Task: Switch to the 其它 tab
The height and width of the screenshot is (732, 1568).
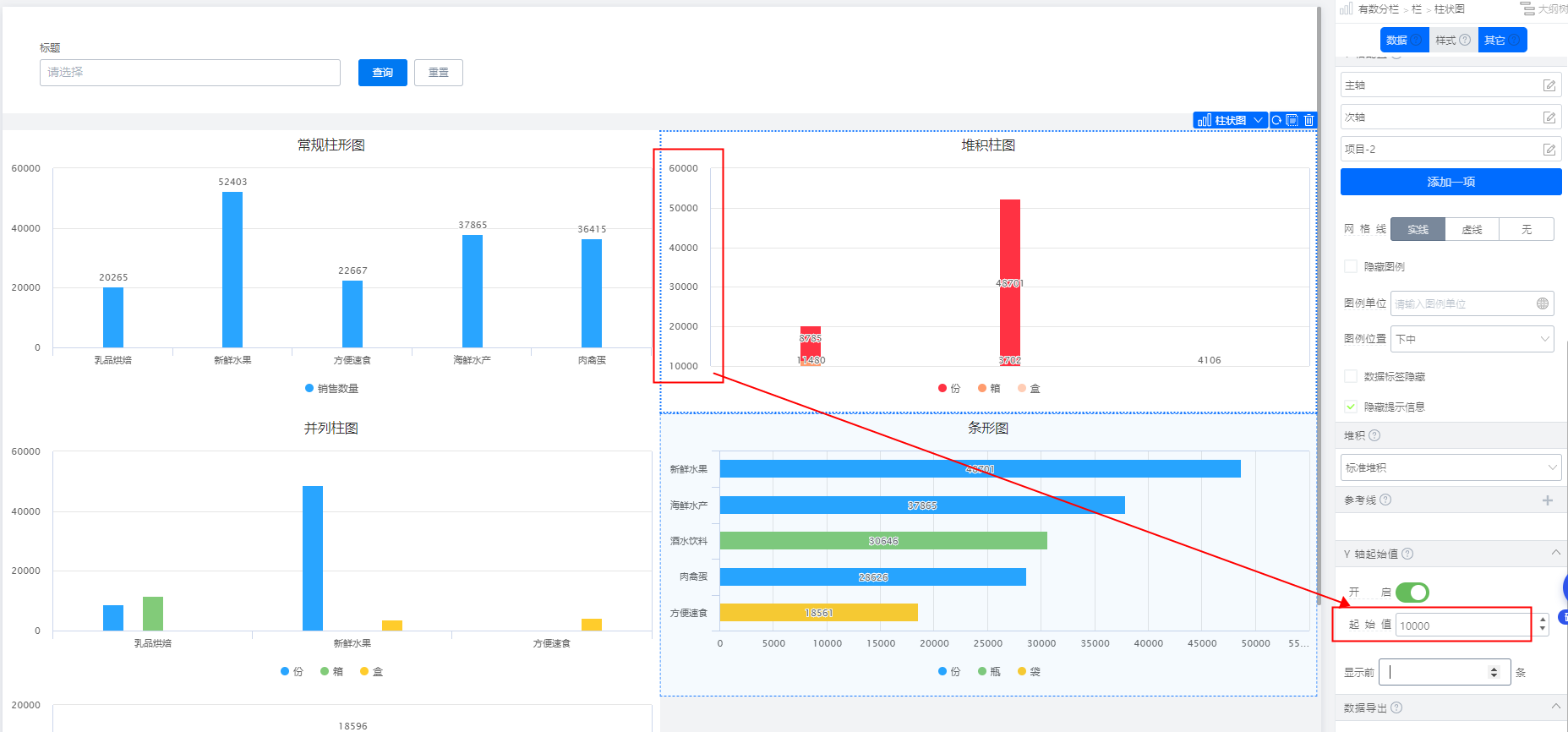Action: (1502, 40)
